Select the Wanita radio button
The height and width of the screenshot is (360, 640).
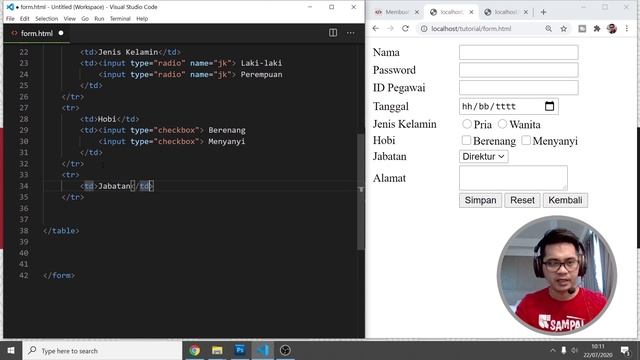[502, 124]
